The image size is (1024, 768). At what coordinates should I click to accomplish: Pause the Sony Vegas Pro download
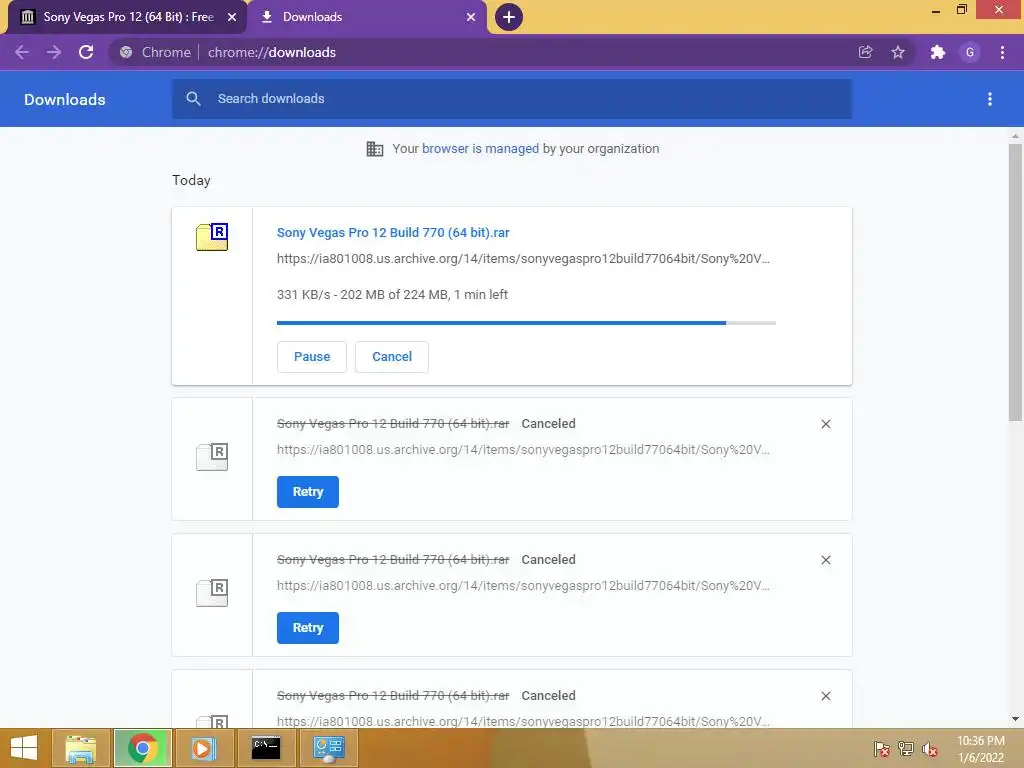point(312,357)
